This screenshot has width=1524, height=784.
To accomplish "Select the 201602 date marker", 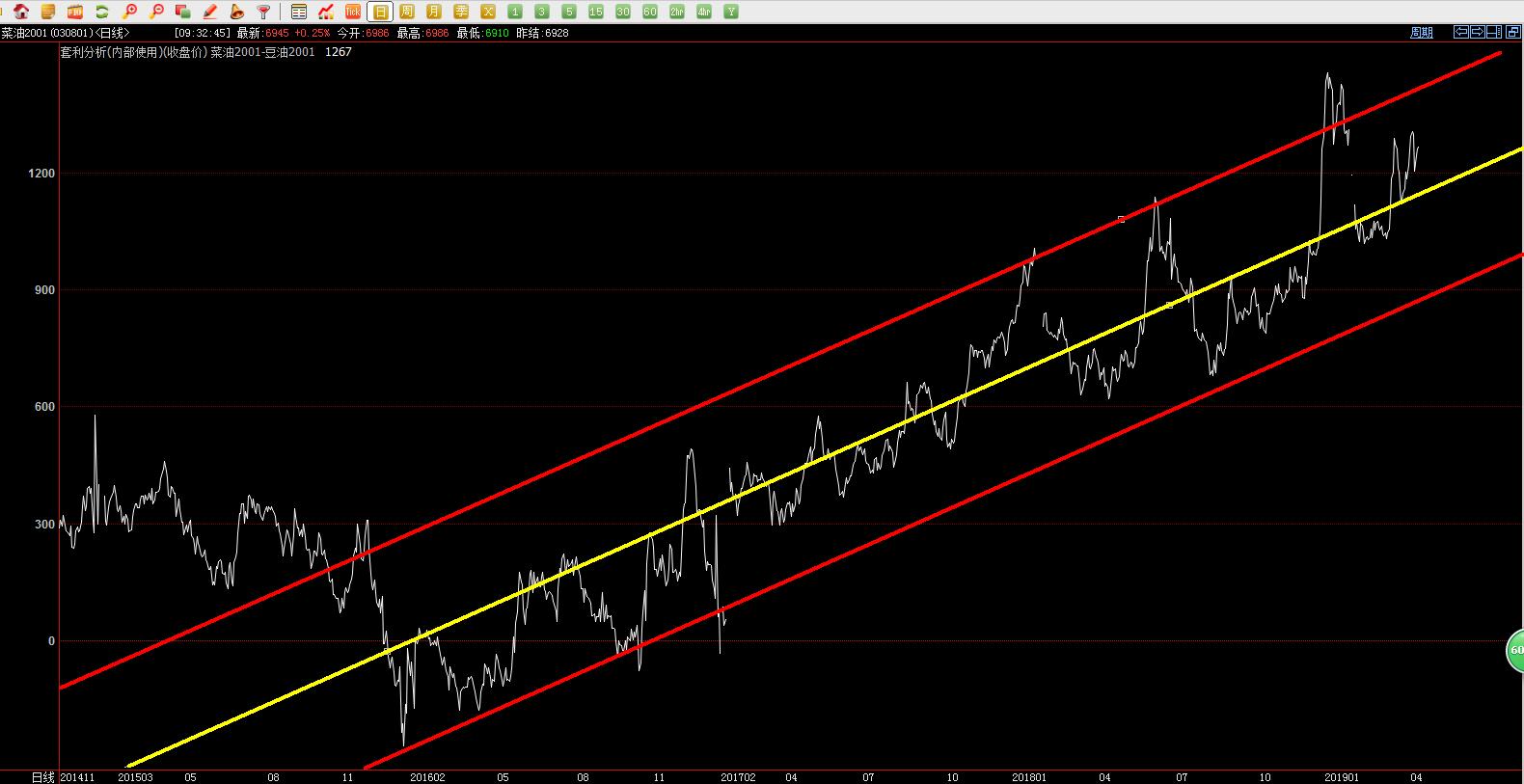I will (x=427, y=777).
